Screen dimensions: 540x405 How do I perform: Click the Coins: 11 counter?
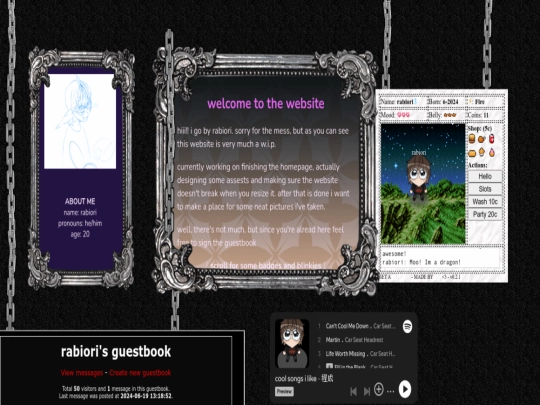point(478,115)
